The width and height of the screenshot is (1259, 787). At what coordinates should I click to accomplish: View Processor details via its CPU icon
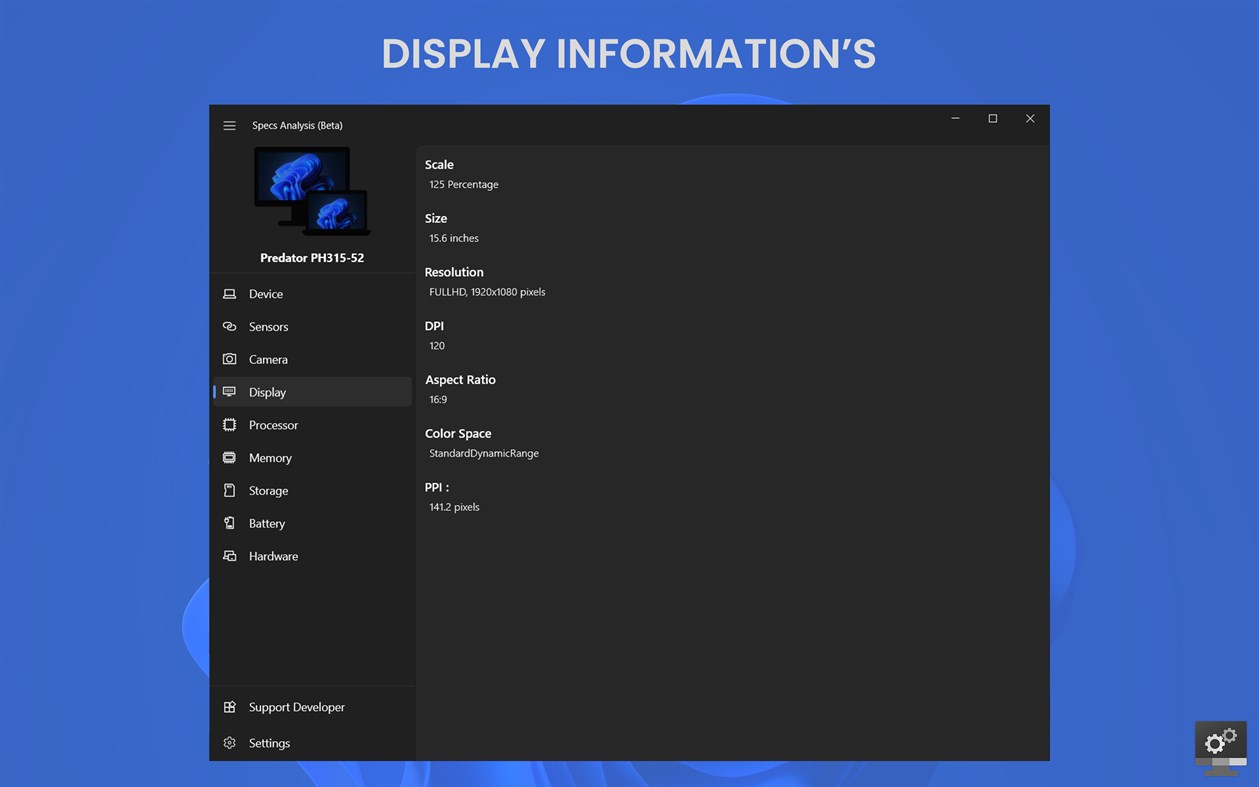(231, 424)
